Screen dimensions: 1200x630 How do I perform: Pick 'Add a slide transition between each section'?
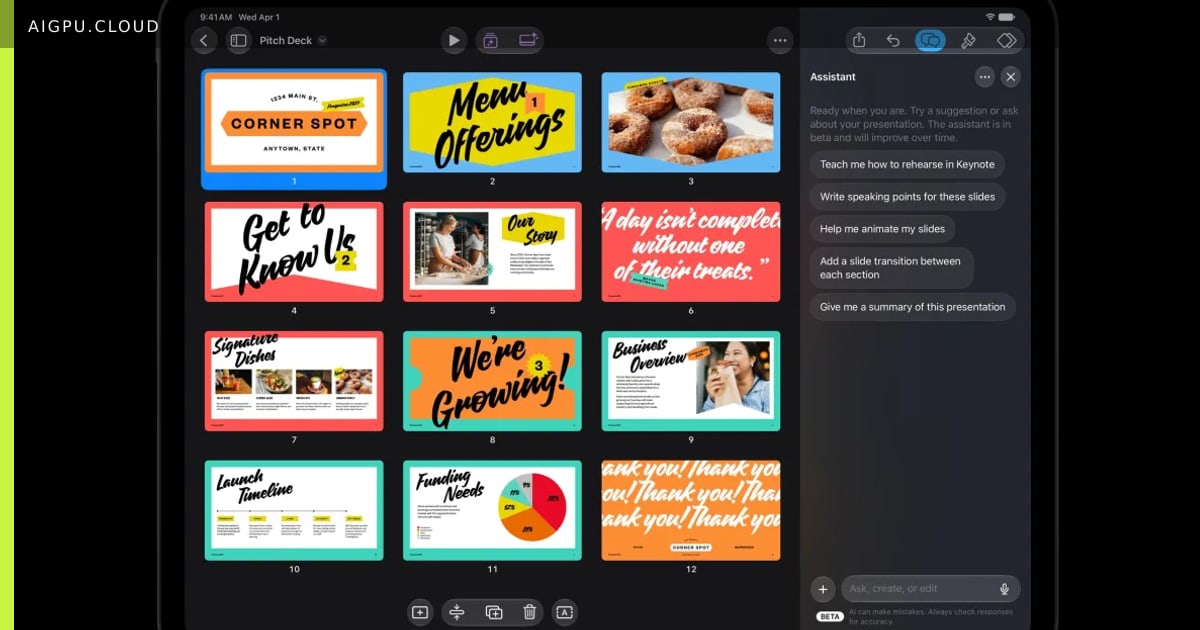tap(891, 268)
